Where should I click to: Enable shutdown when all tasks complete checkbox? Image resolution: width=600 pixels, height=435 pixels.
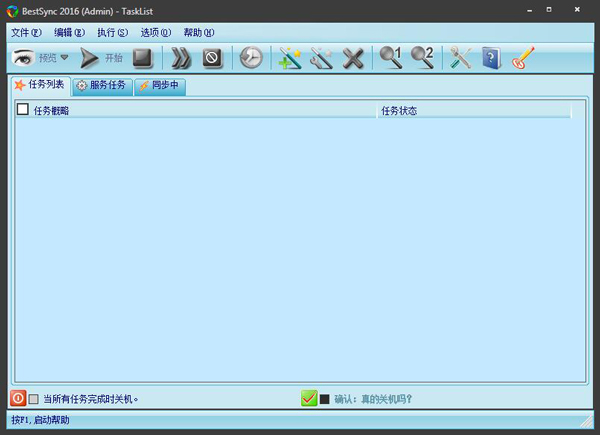click(x=34, y=399)
